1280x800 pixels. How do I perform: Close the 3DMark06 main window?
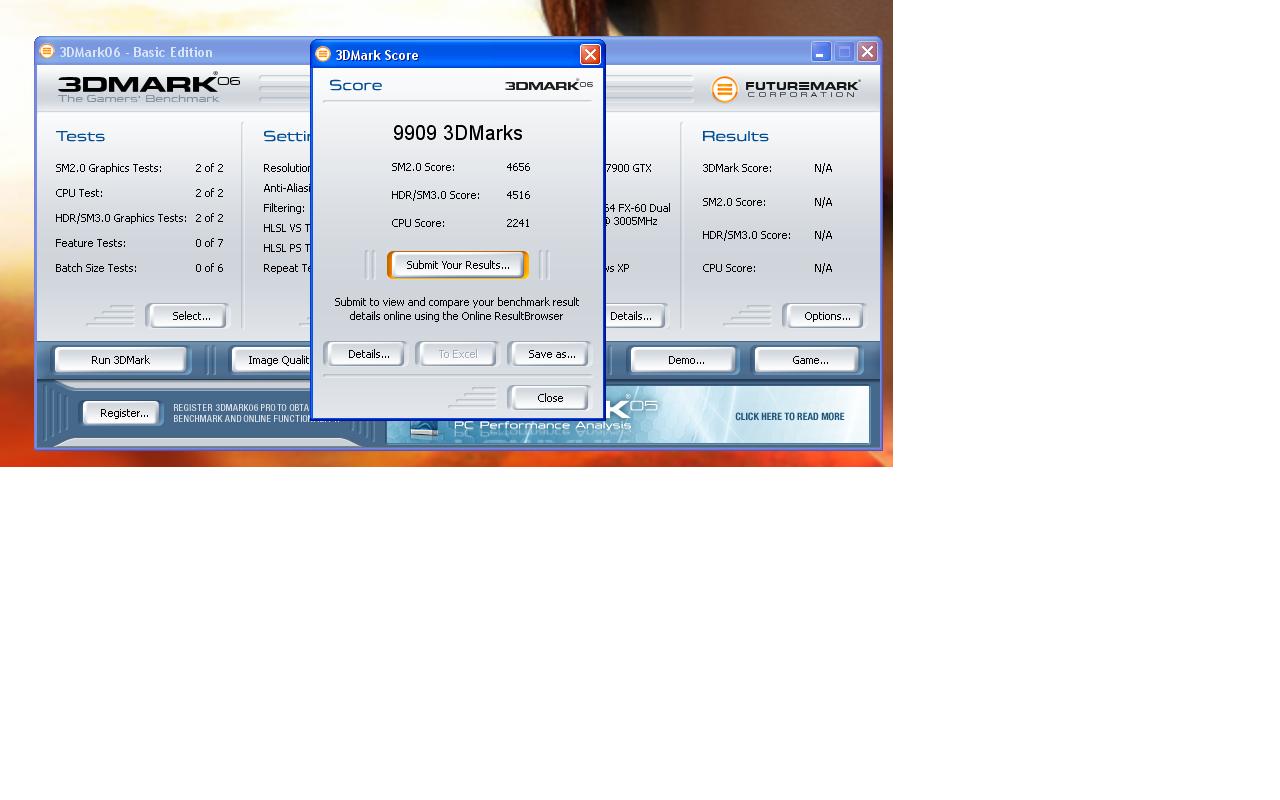867,51
